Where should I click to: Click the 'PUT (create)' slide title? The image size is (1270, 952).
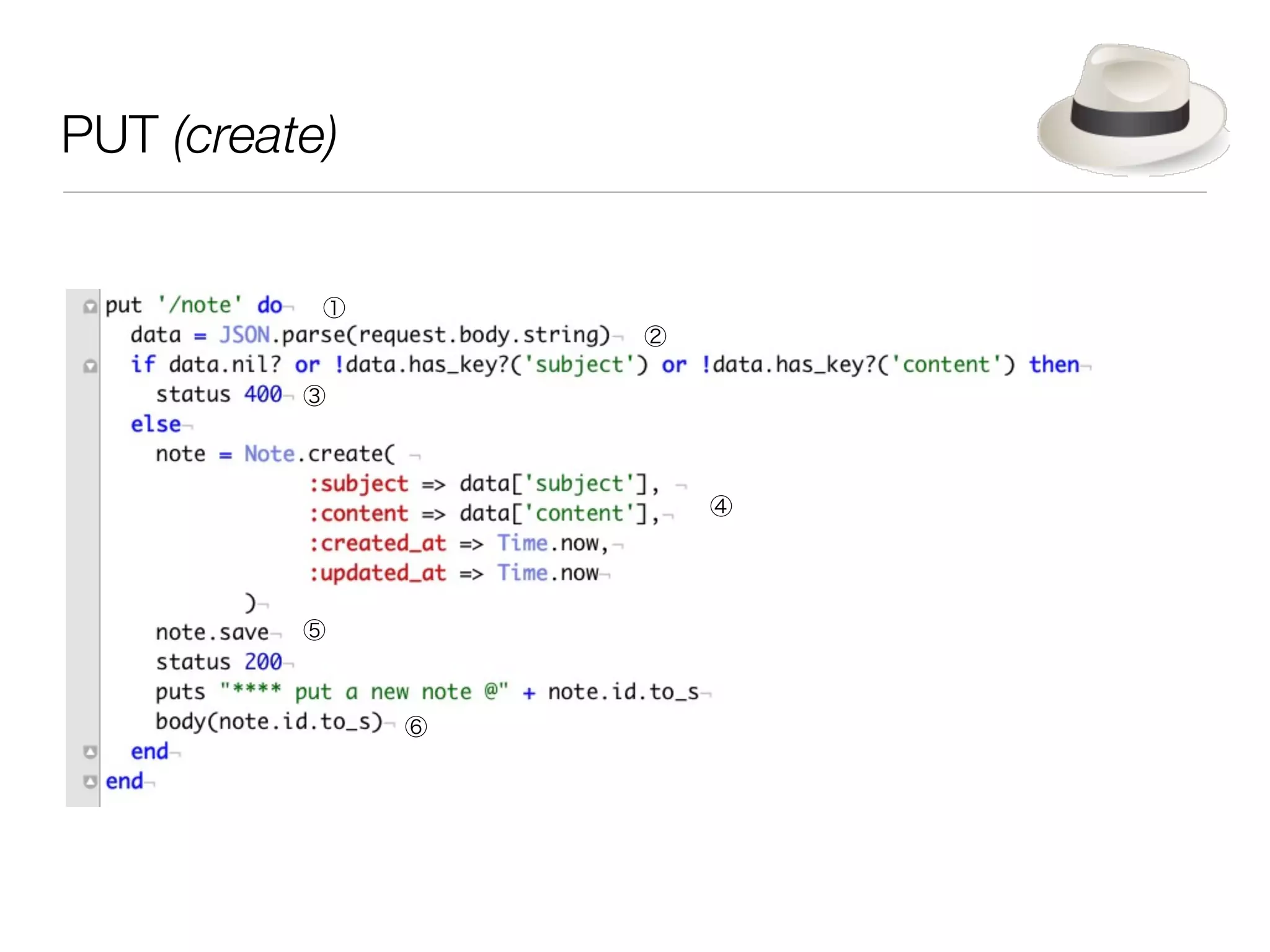click(x=199, y=134)
